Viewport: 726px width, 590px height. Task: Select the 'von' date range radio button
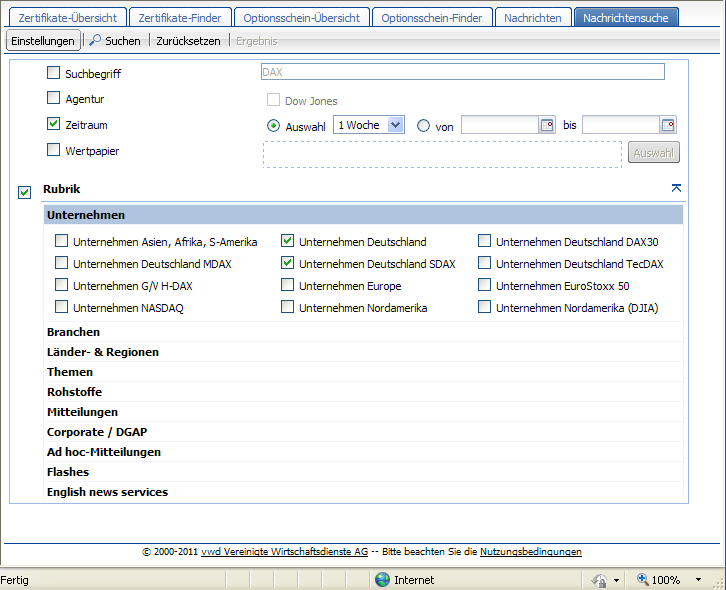tap(423, 126)
